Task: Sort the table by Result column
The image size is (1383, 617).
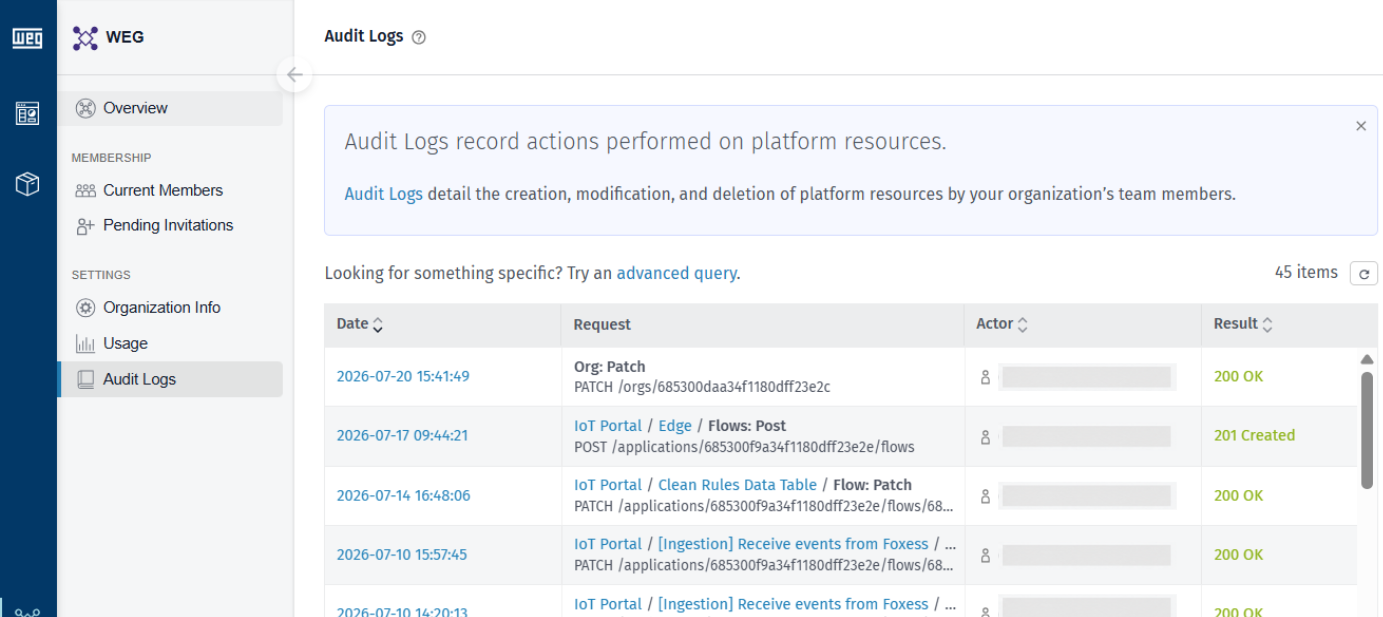Action: pyautogui.click(x=1243, y=324)
